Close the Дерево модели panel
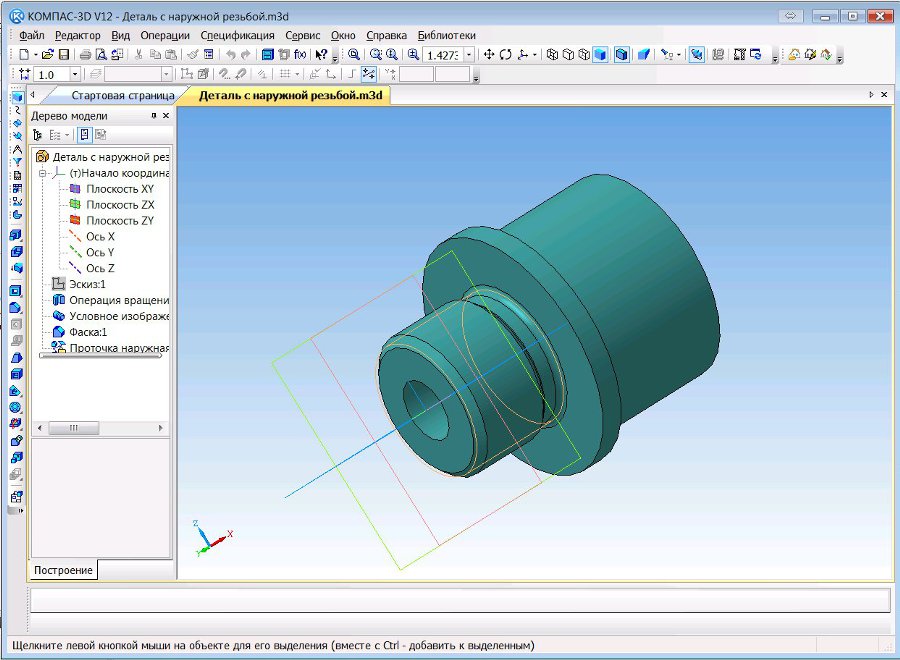This screenshot has width=900, height=660. [x=166, y=116]
